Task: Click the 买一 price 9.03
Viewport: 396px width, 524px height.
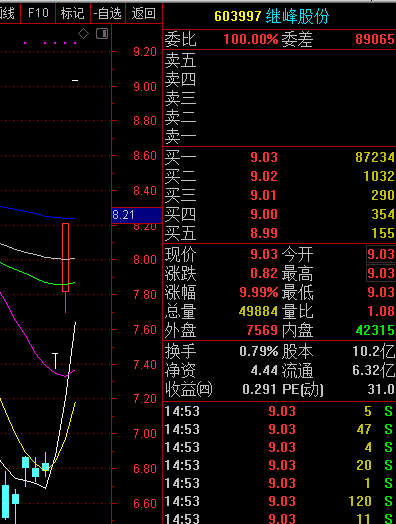Action: click(x=264, y=157)
